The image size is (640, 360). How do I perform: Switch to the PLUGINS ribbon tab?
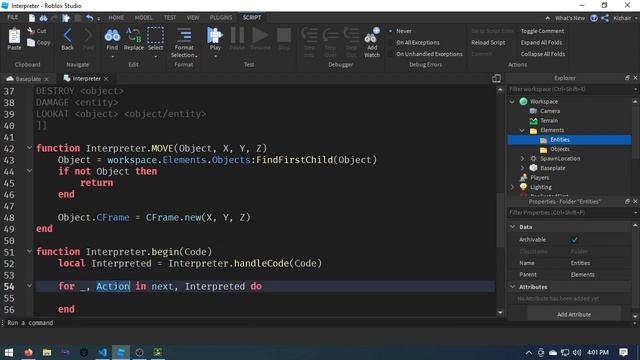point(221,18)
